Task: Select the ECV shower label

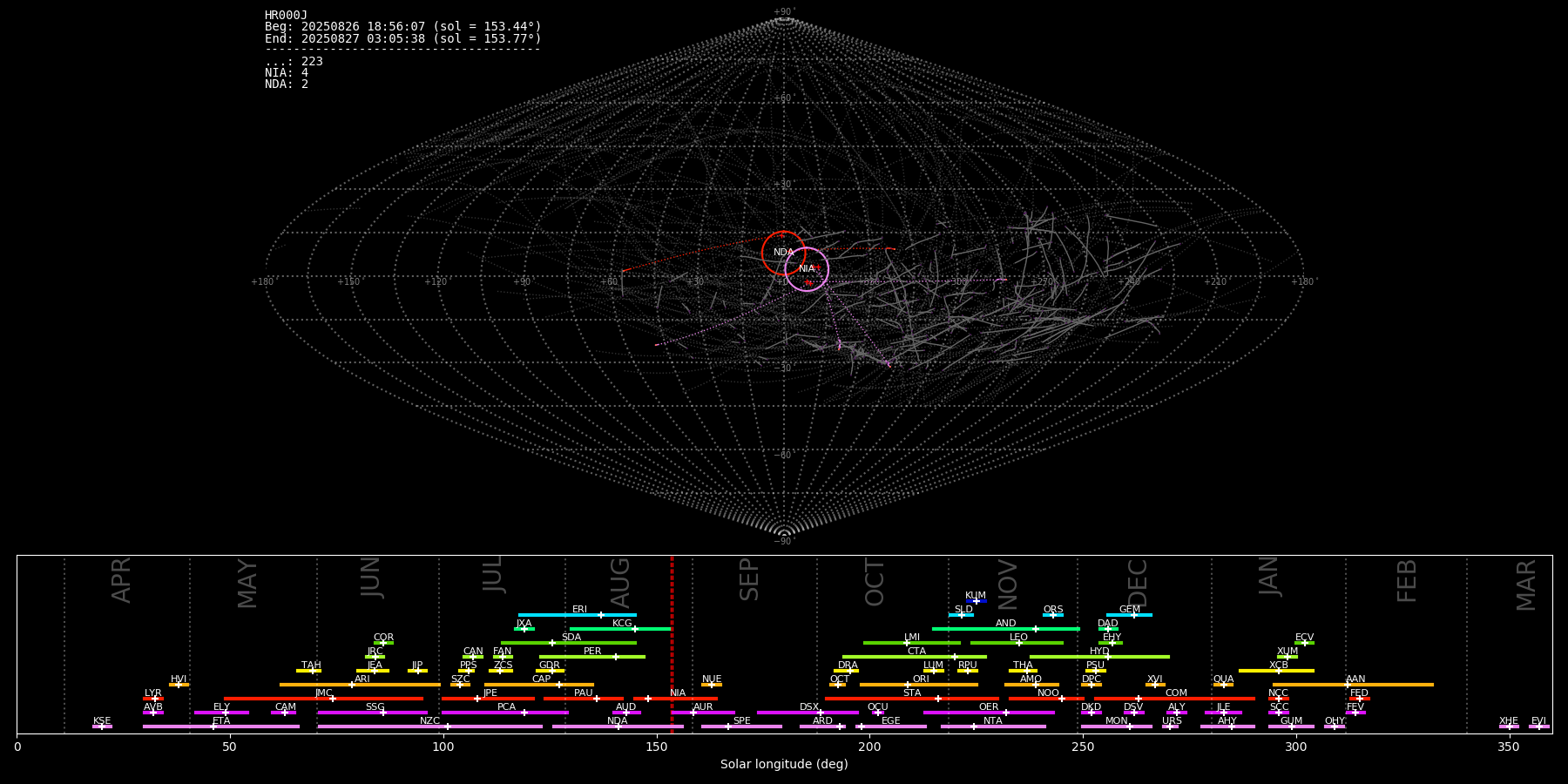Action: (1305, 637)
